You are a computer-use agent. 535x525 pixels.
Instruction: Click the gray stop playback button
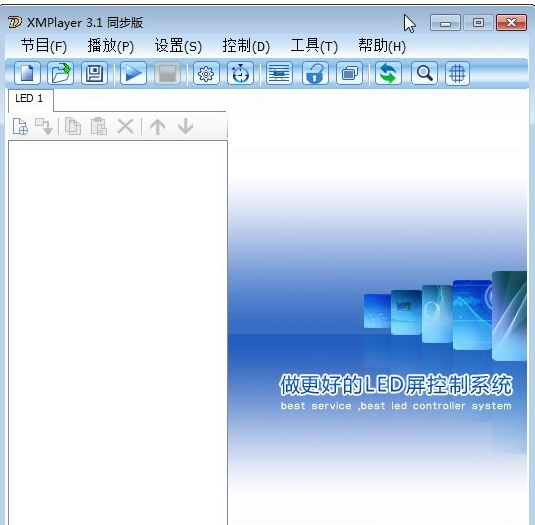pos(167,73)
